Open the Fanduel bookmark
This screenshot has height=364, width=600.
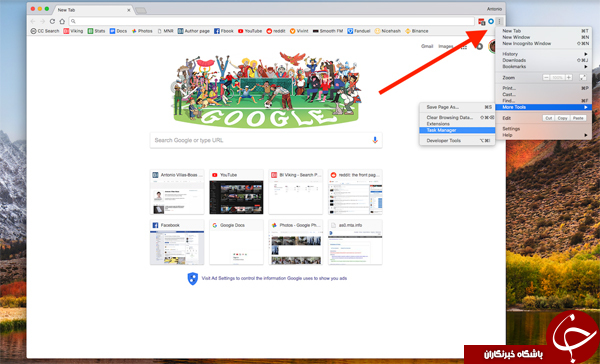coord(359,31)
